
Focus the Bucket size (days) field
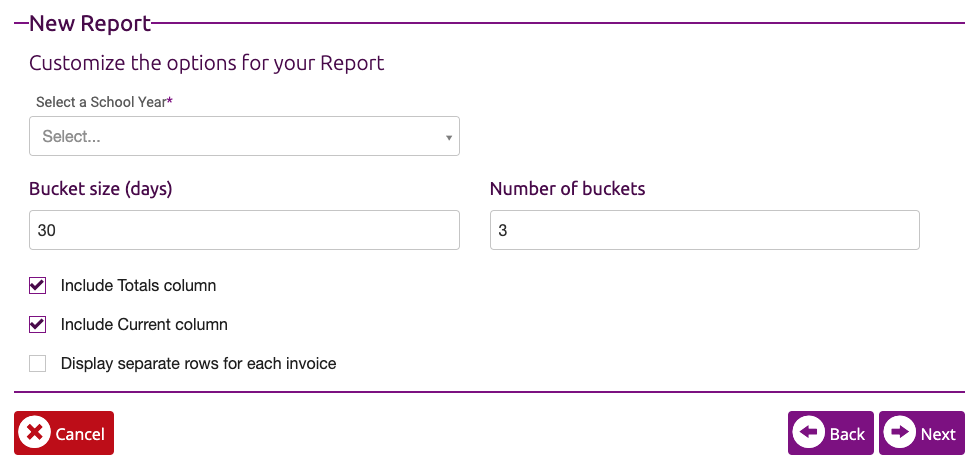coord(244,230)
